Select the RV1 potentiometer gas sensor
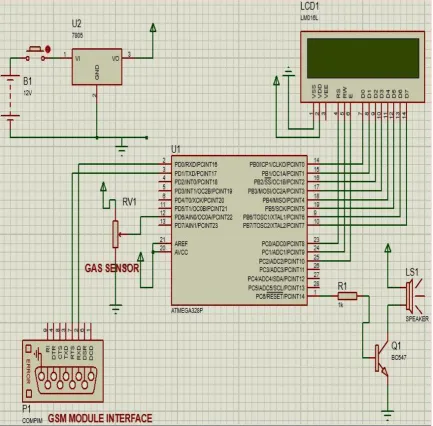The width and height of the screenshot is (433, 426). (115, 234)
